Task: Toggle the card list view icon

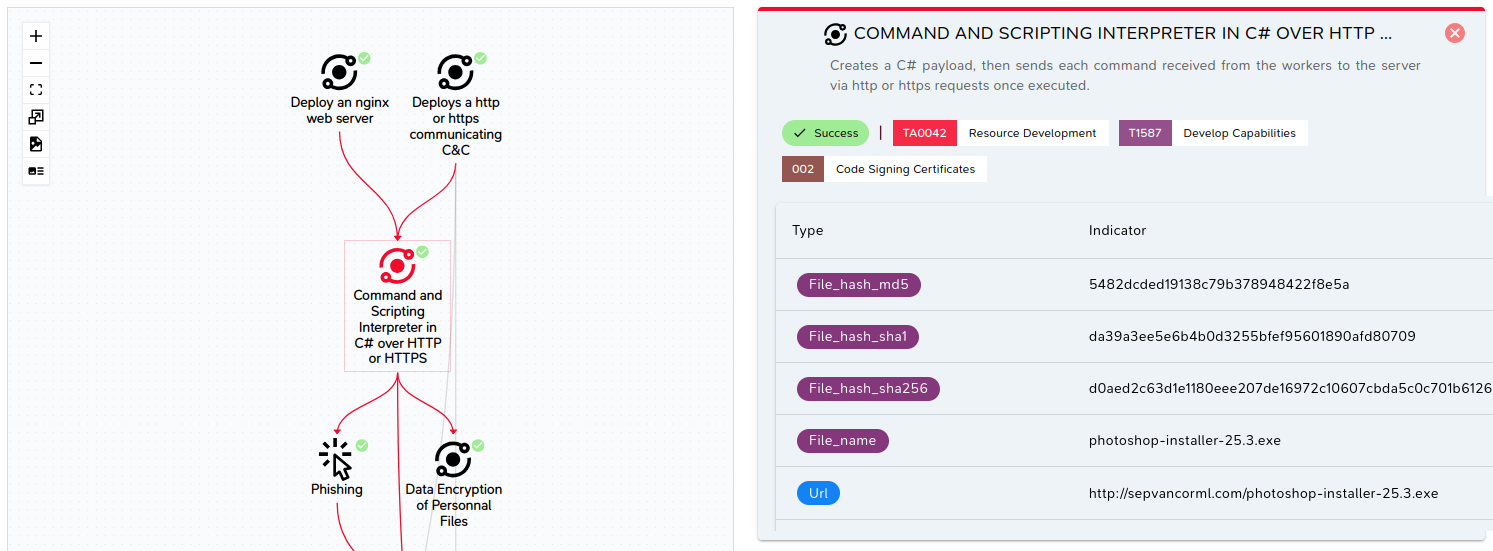Action: [x=36, y=171]
